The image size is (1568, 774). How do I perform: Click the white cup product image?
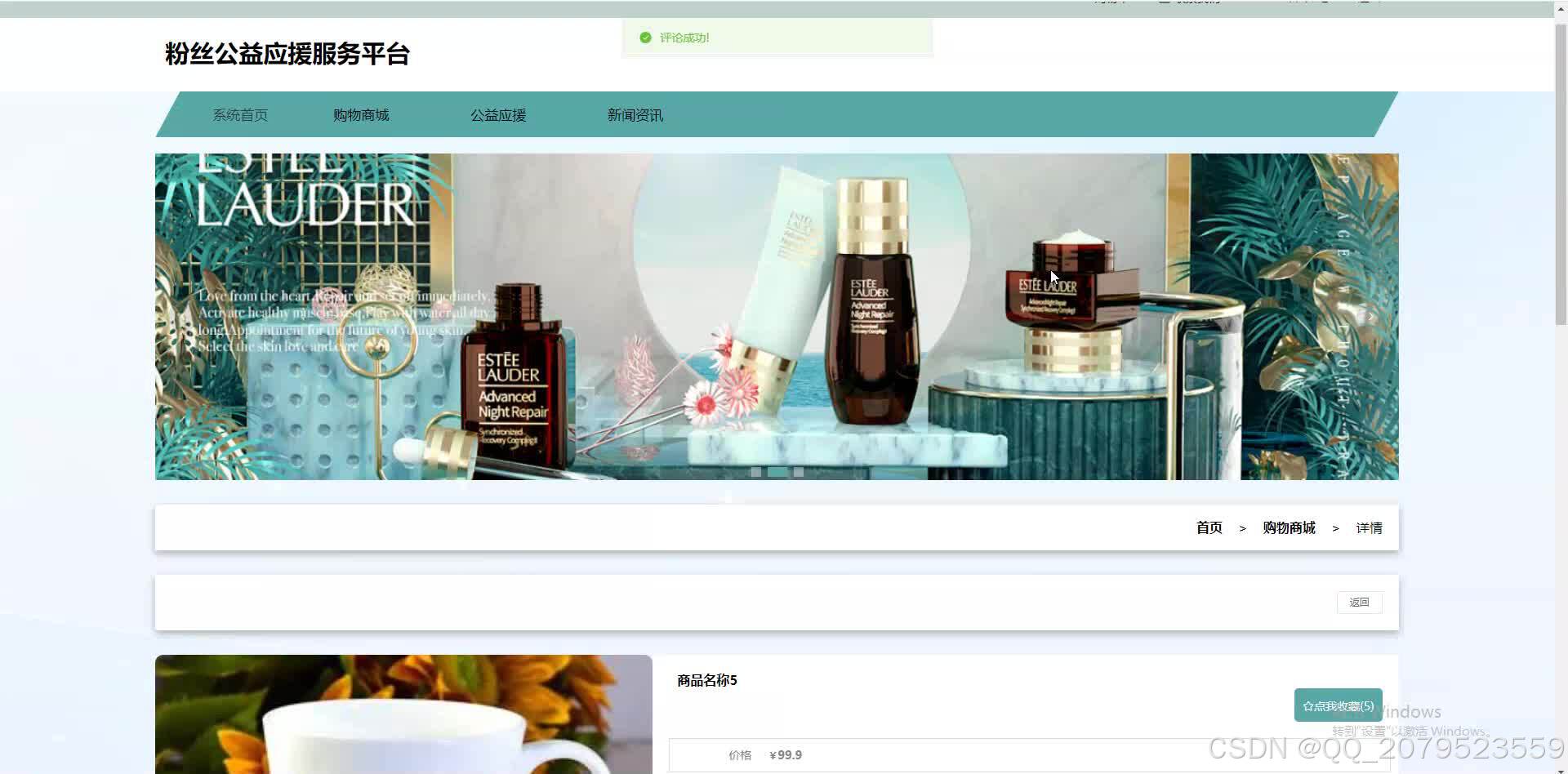[x=403, y=714]
